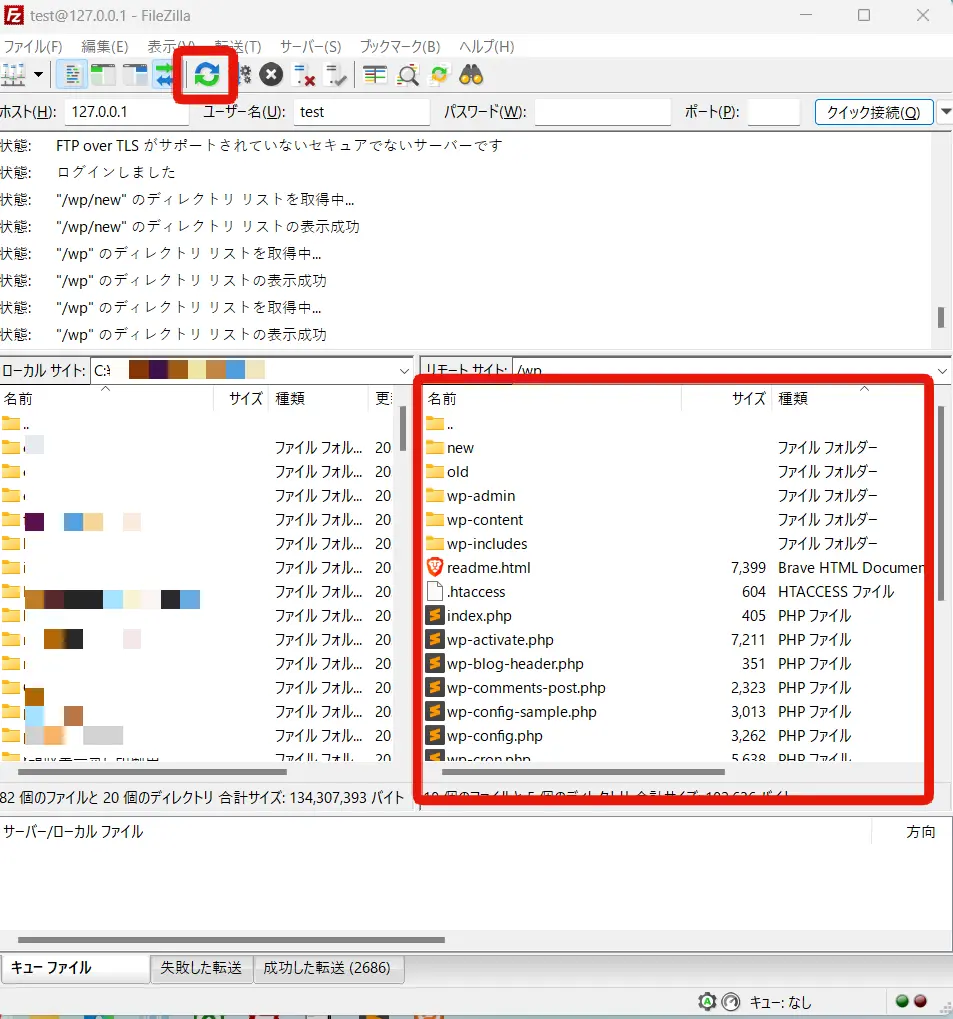This screenshot has height=1019, width=953.
Task: Open the local site path dropdown
Action: click(x=404, y=370)
